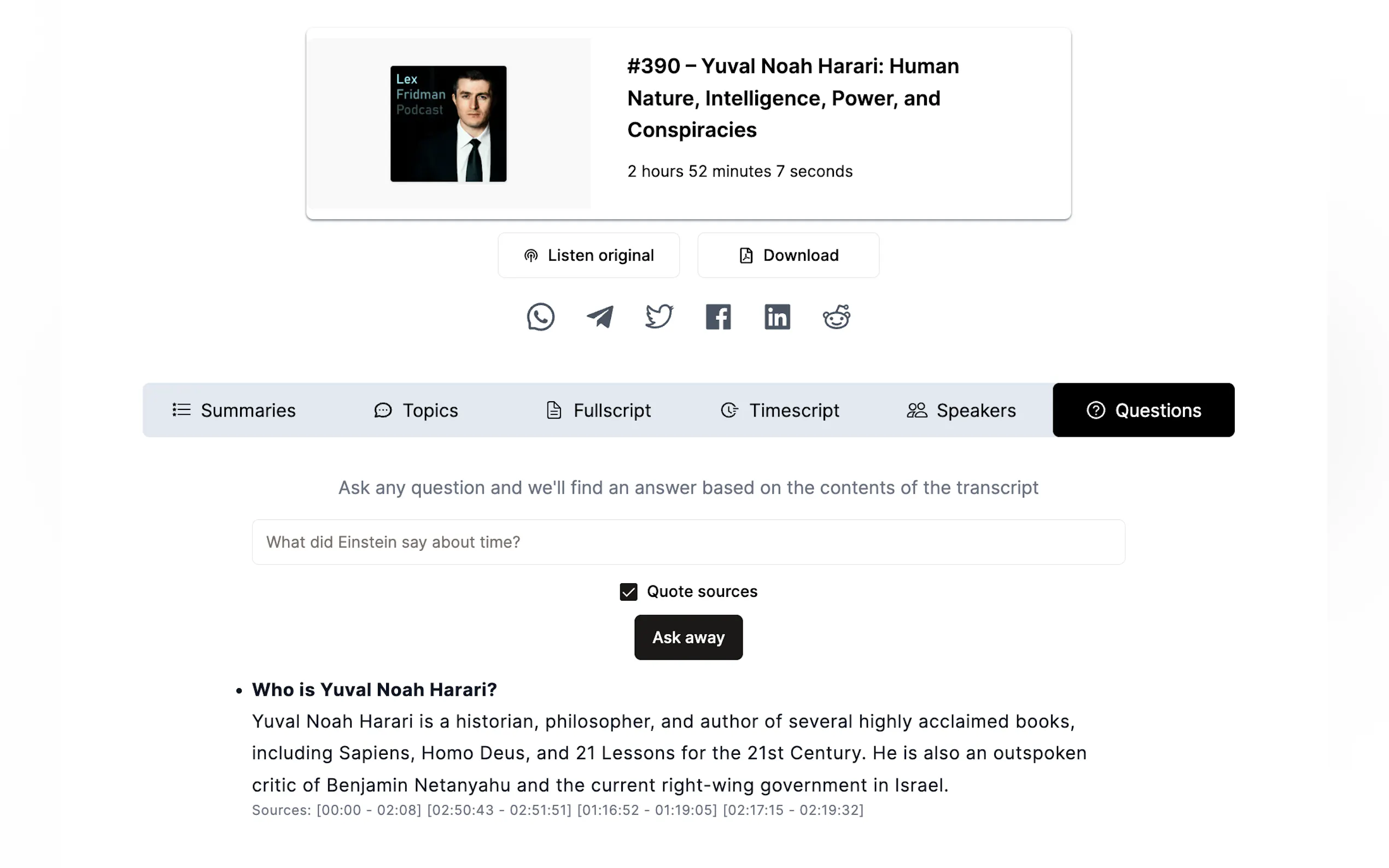The image size is (1389, 868).
Task: Show the Speakers tab
Action: (962, 410)
